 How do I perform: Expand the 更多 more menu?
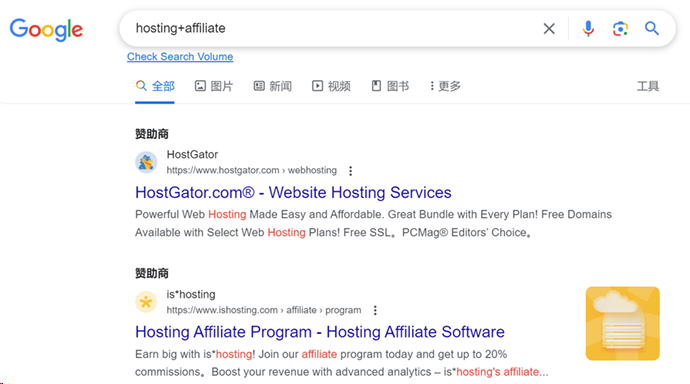pyautogui.click(x=445, y=86)
